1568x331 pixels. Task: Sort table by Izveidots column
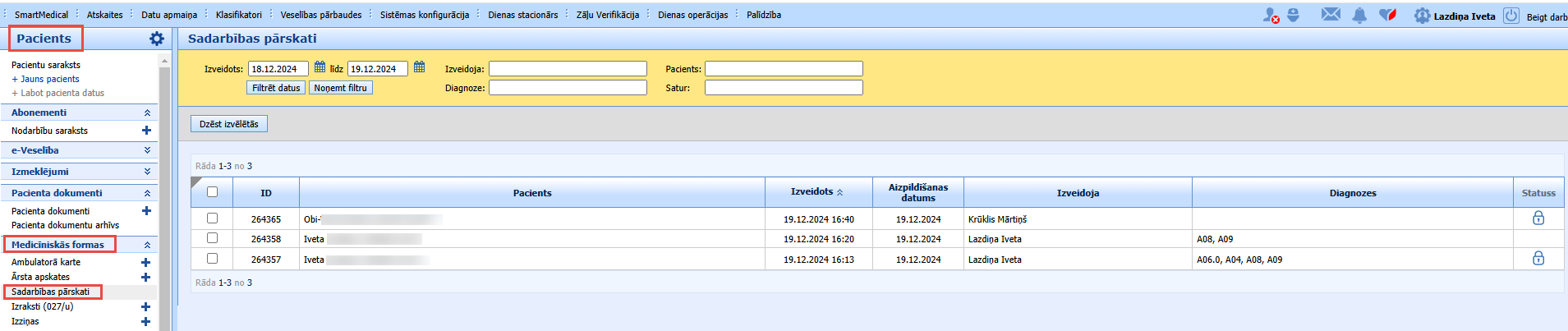click(x=817, y=191)
